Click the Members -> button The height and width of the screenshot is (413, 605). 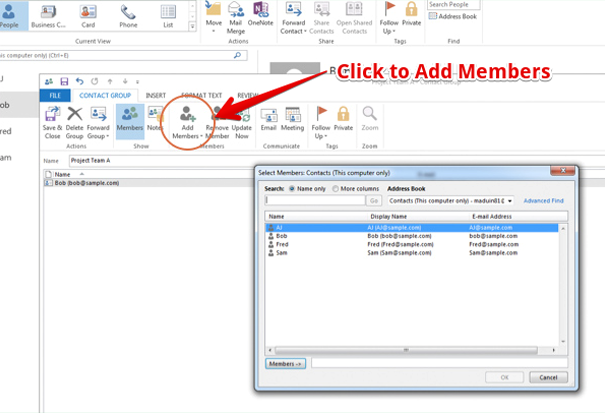click(287, 364)
